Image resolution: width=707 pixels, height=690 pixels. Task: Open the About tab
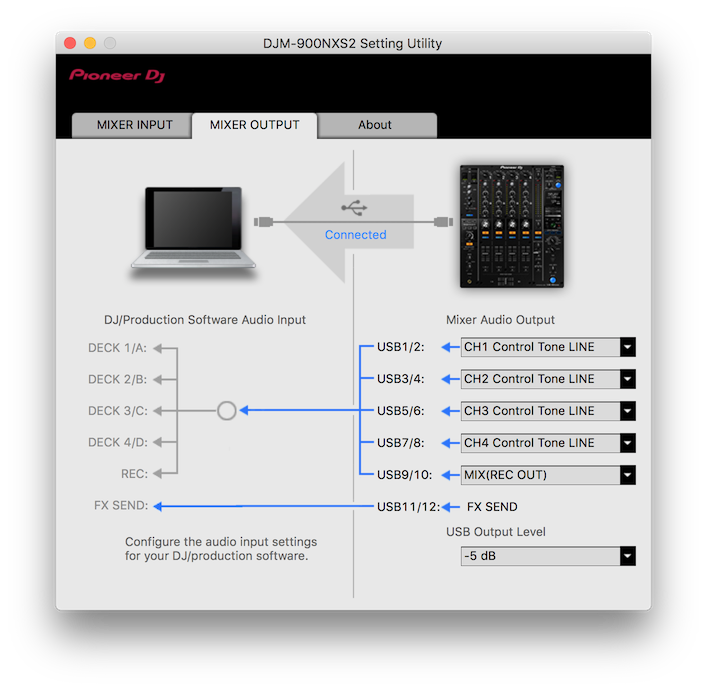point(377,125)
